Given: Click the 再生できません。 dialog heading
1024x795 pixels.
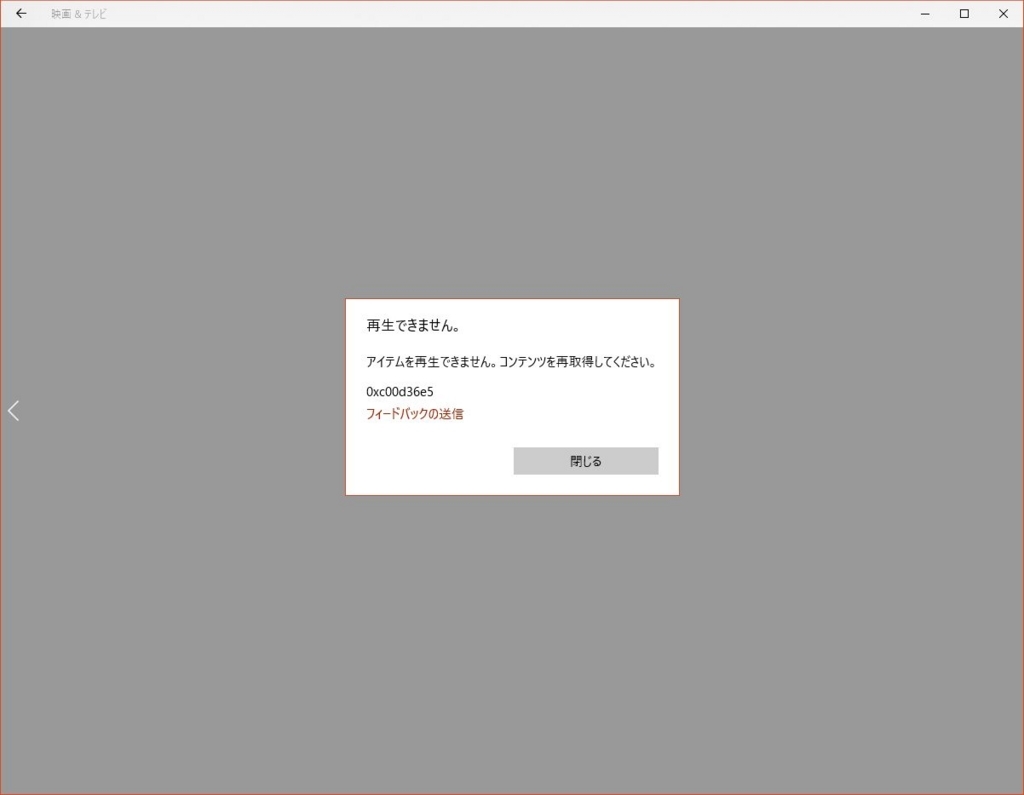Looking at the screenshot, I should tap(413, 325).
